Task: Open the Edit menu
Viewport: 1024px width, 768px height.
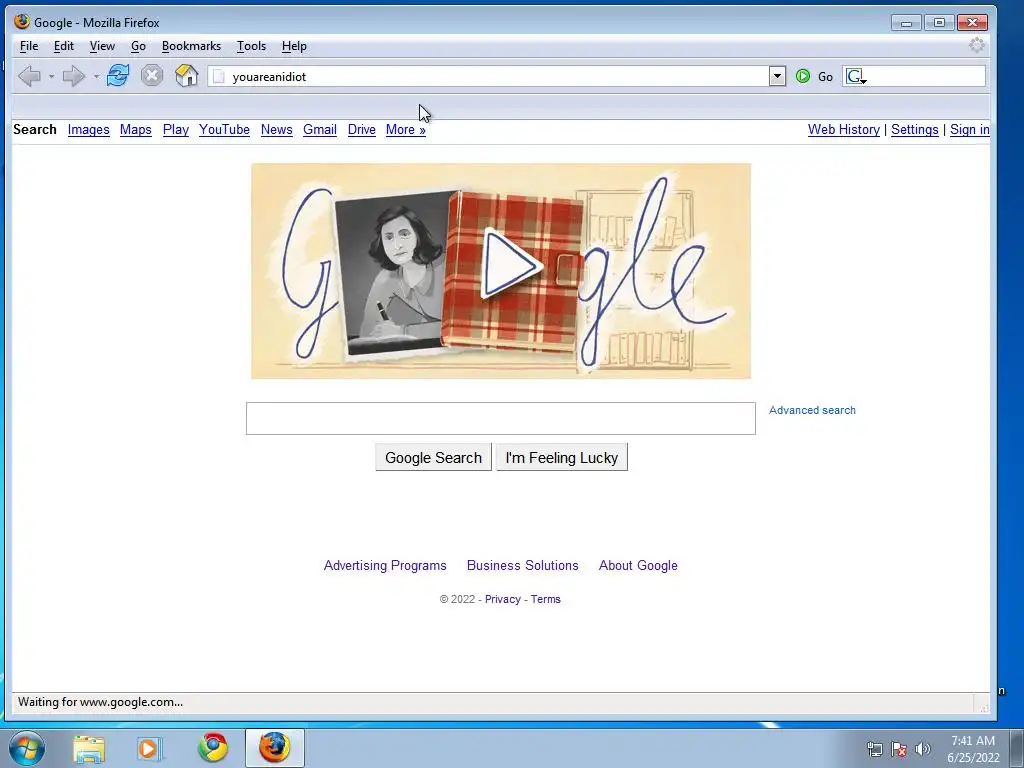Action: click(x=63, y=46)
